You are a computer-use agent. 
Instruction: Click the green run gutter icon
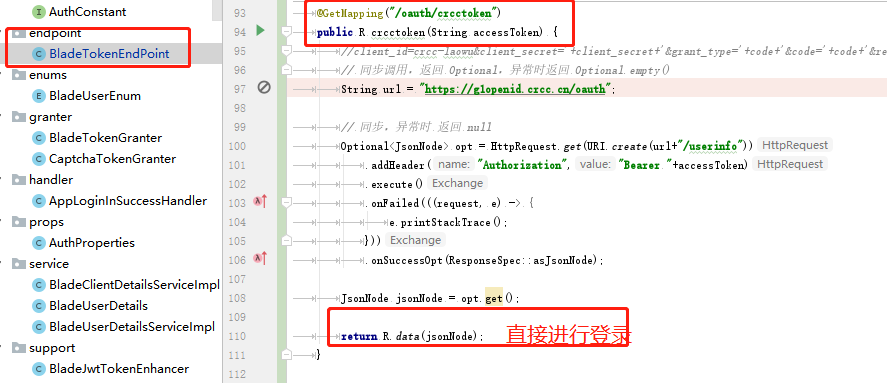pyautogui.click(x=260, y=31)
